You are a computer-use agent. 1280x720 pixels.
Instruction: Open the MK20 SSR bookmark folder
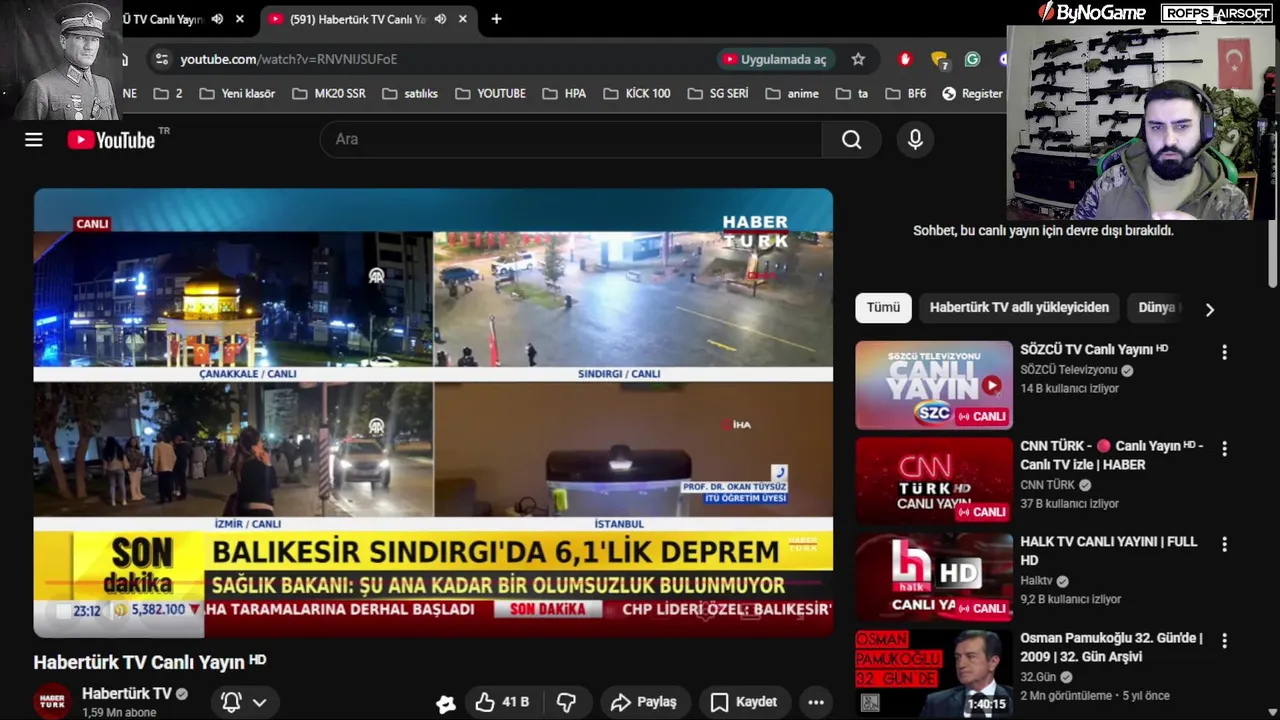[x=329, y=93]
